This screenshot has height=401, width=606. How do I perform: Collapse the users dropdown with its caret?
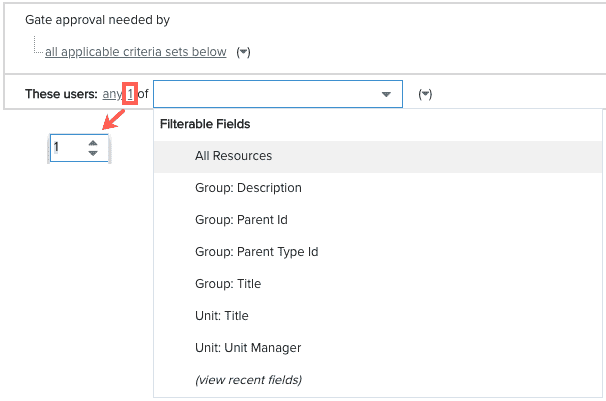tap(386, 94)
